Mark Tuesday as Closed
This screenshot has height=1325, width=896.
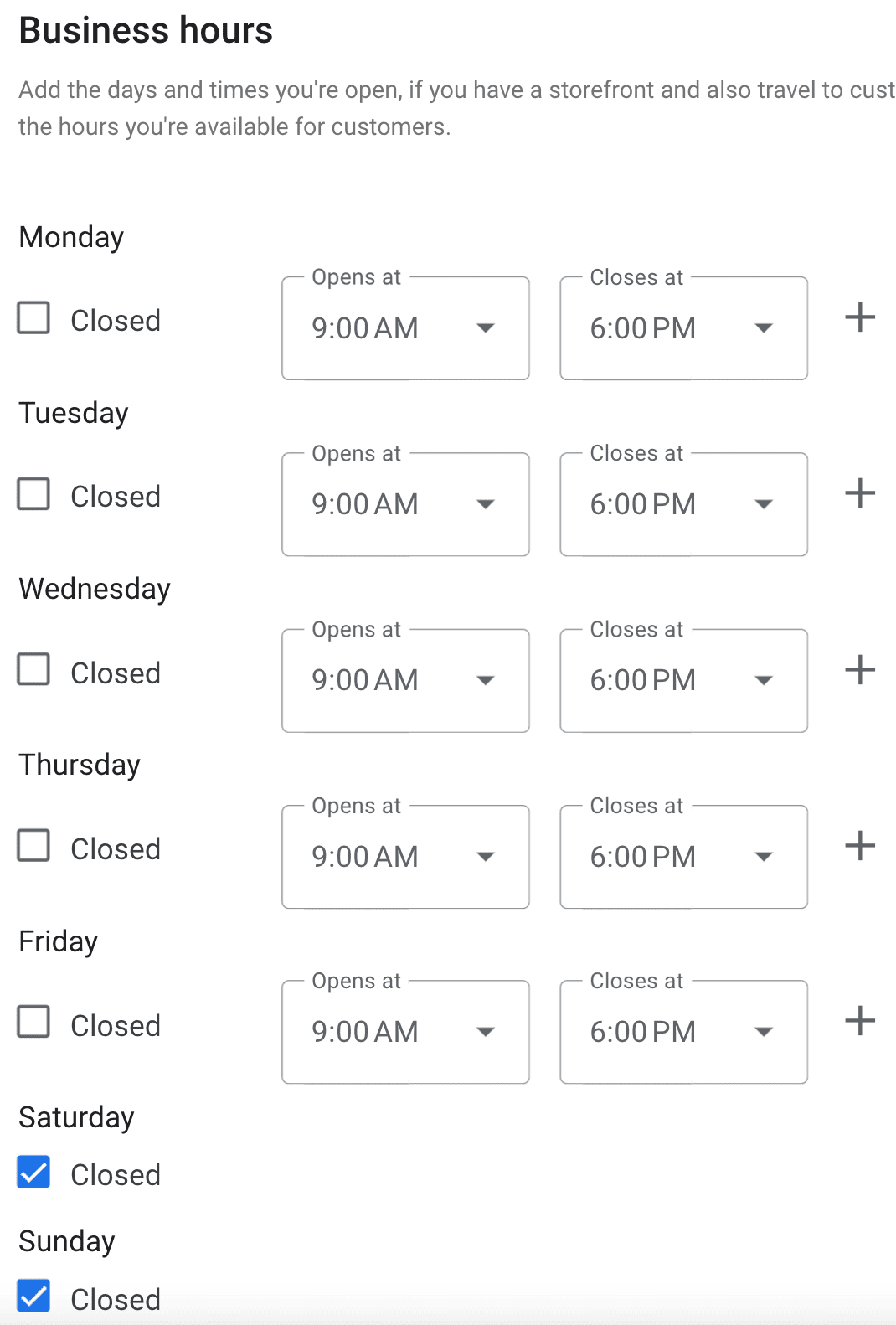point(33,493)
